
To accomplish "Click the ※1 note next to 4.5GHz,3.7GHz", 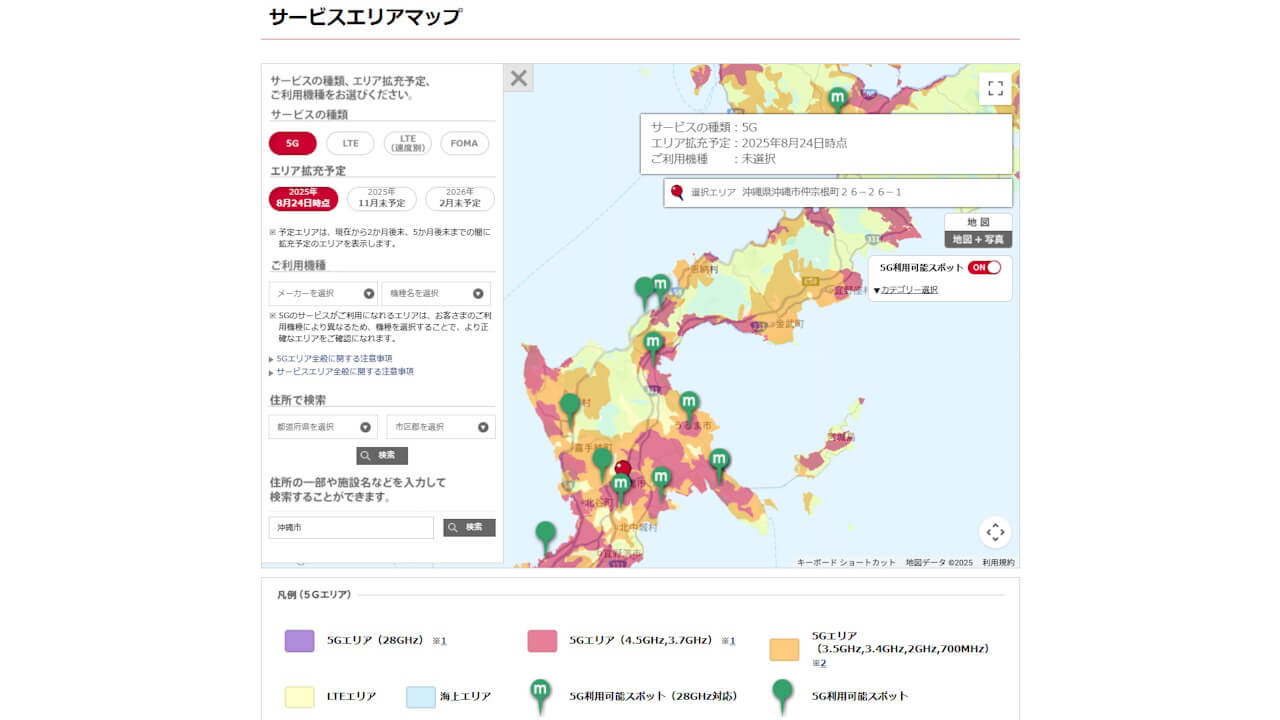I will coord(728,641).
